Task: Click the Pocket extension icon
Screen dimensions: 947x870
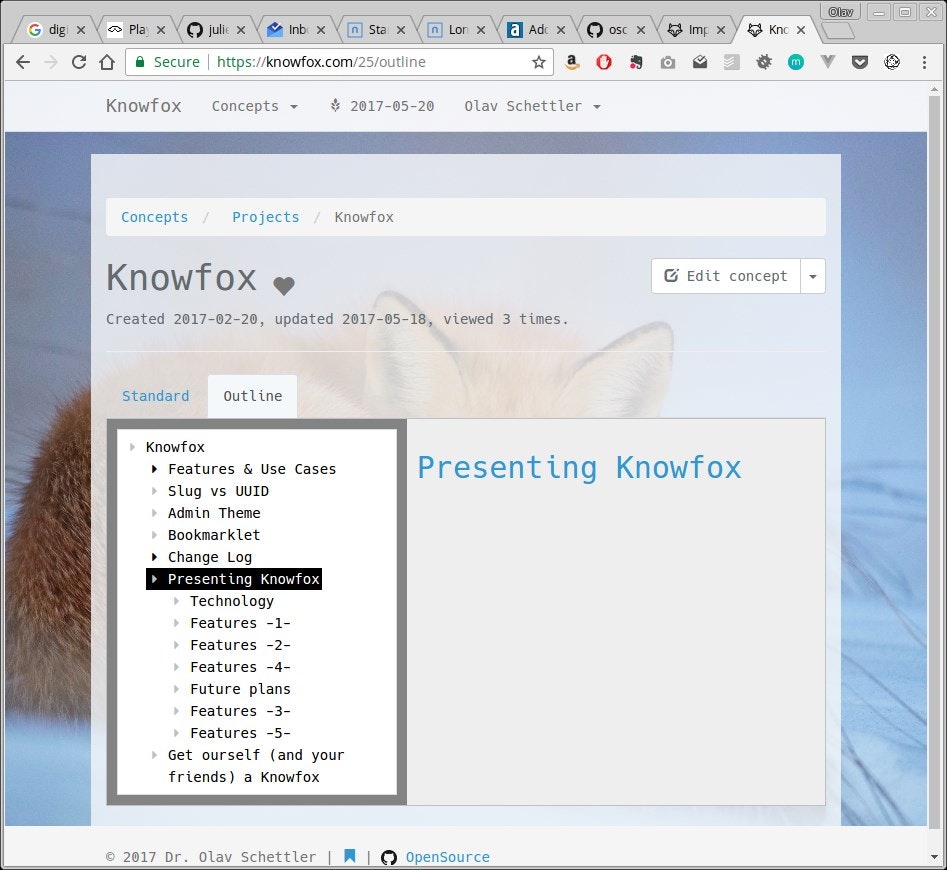Action: (x=859, y=62)
